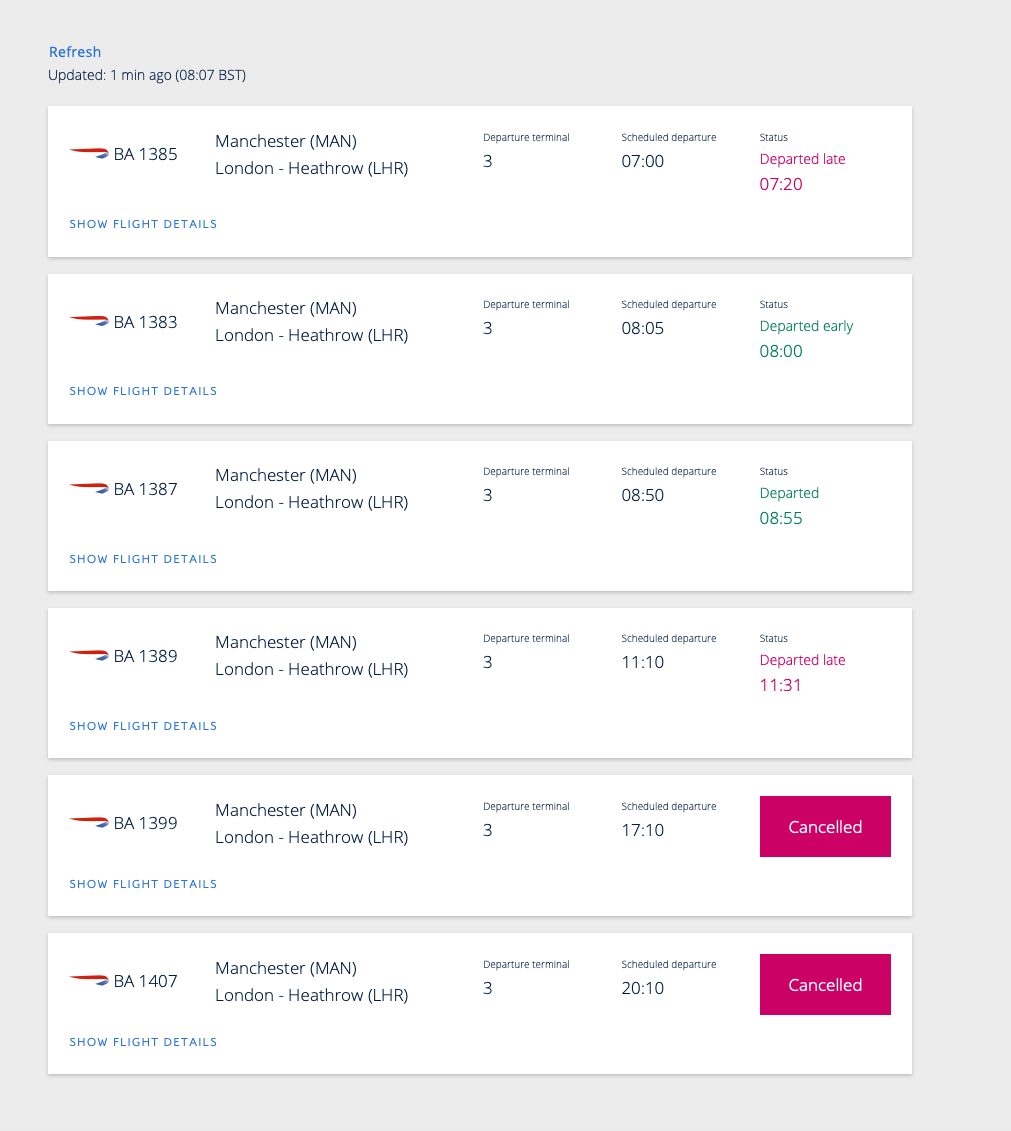Select the Departed late 07:20 status
1011x1131 pixels.
click(802, 172)
